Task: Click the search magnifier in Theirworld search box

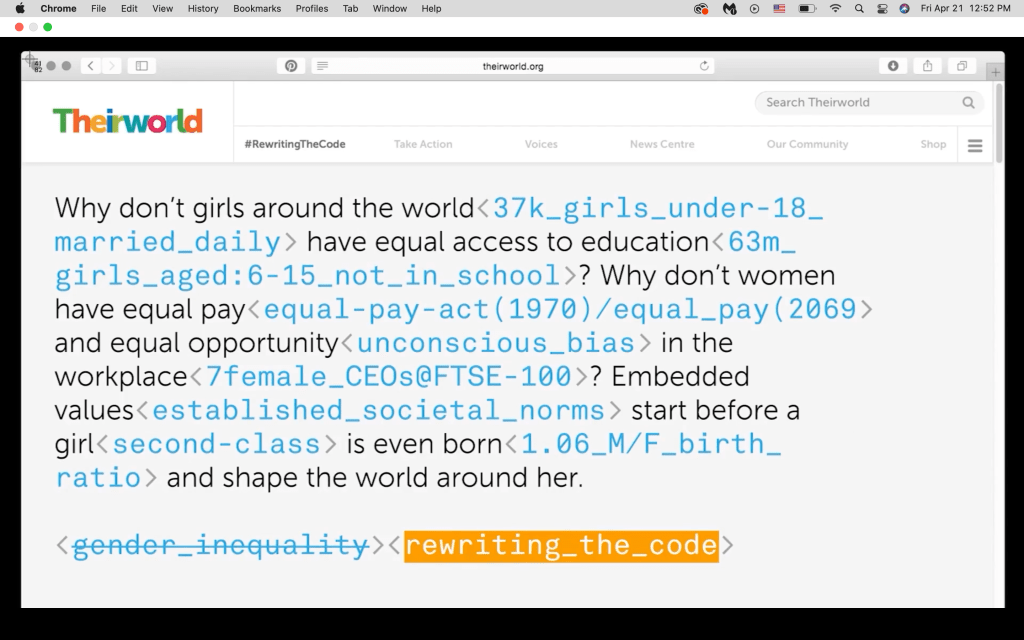Action: (968, 102)
